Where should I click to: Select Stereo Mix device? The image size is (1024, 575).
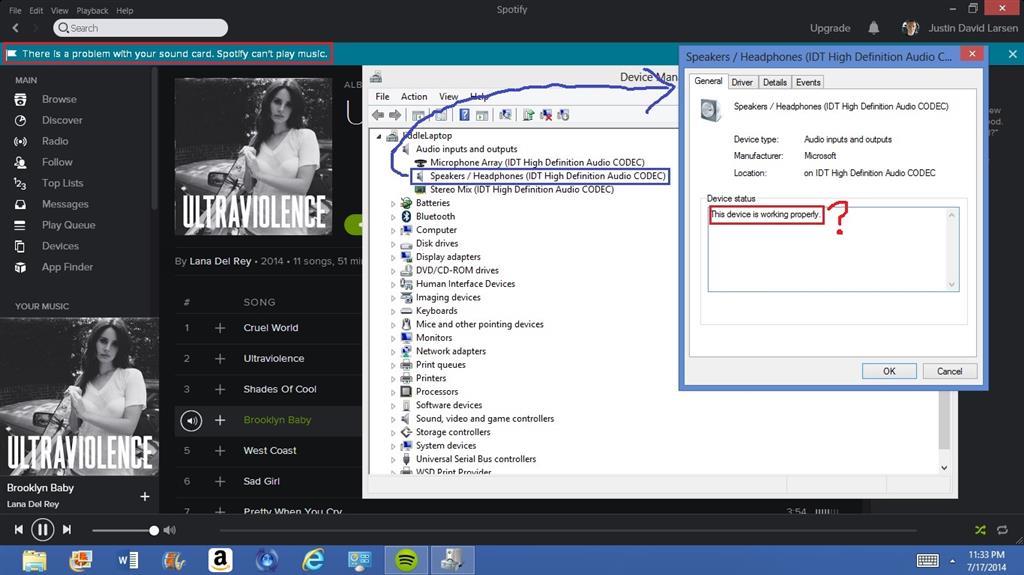[521, 189]
